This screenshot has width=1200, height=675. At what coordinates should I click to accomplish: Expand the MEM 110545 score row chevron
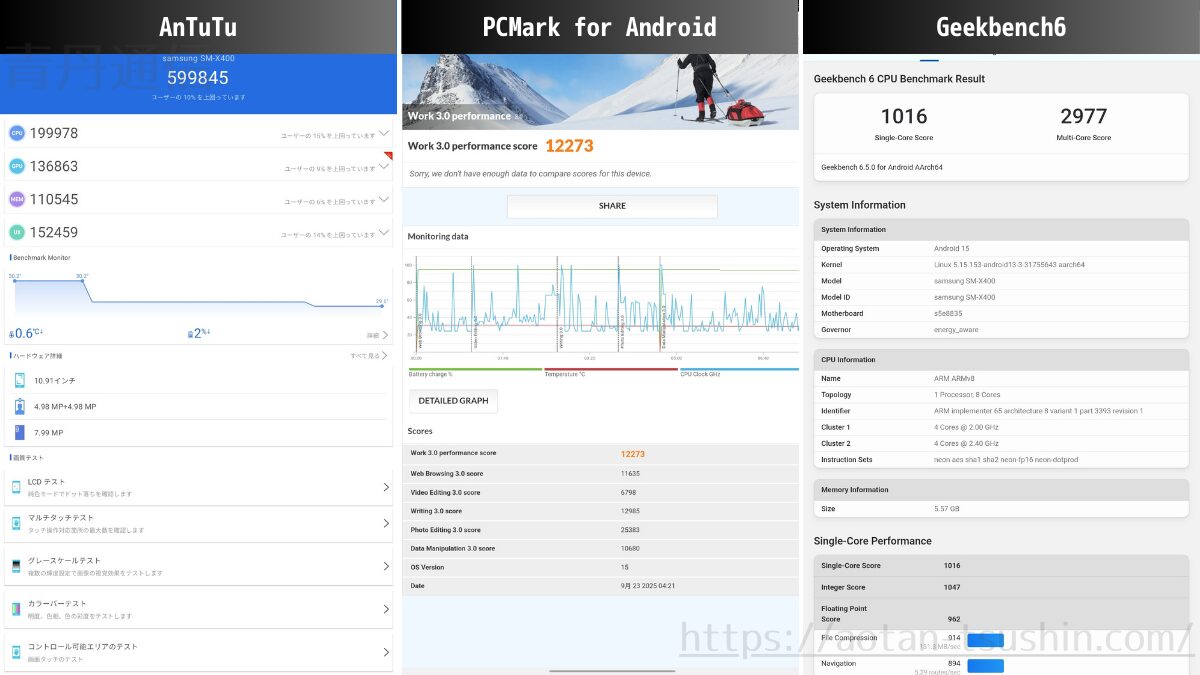point(383,199)
